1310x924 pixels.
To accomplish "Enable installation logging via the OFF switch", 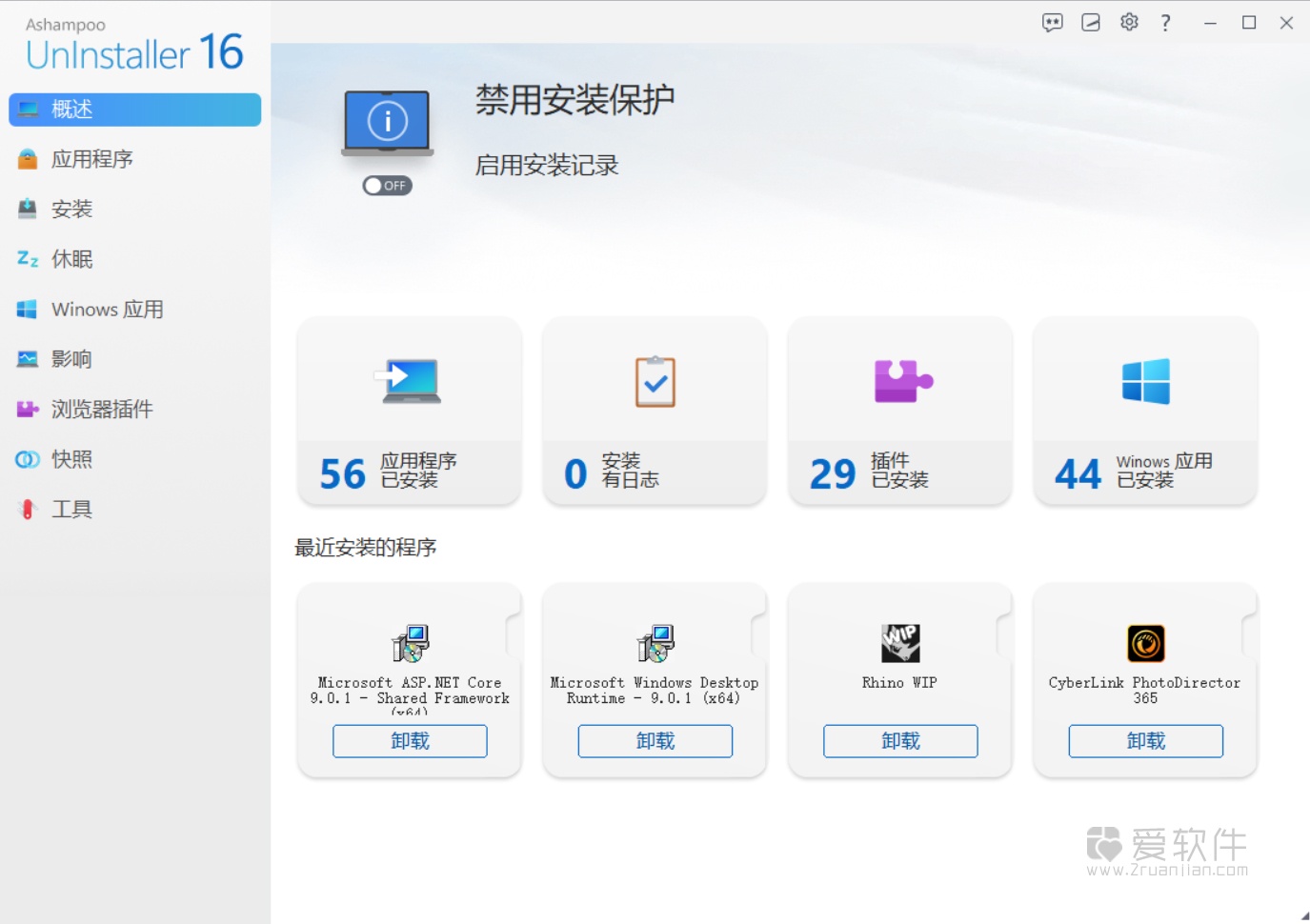I will pyautogui.click(x=387, y=186).
